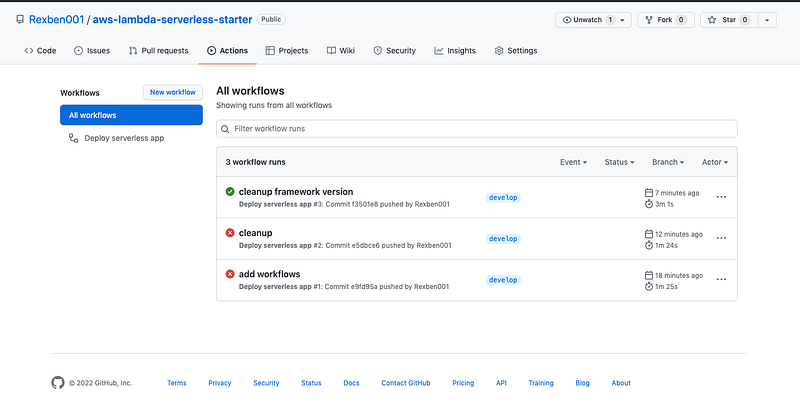Click the green success icon of run #3
Image resolution: width=800 pixels, height=407 pixels.
pos(230,192)
